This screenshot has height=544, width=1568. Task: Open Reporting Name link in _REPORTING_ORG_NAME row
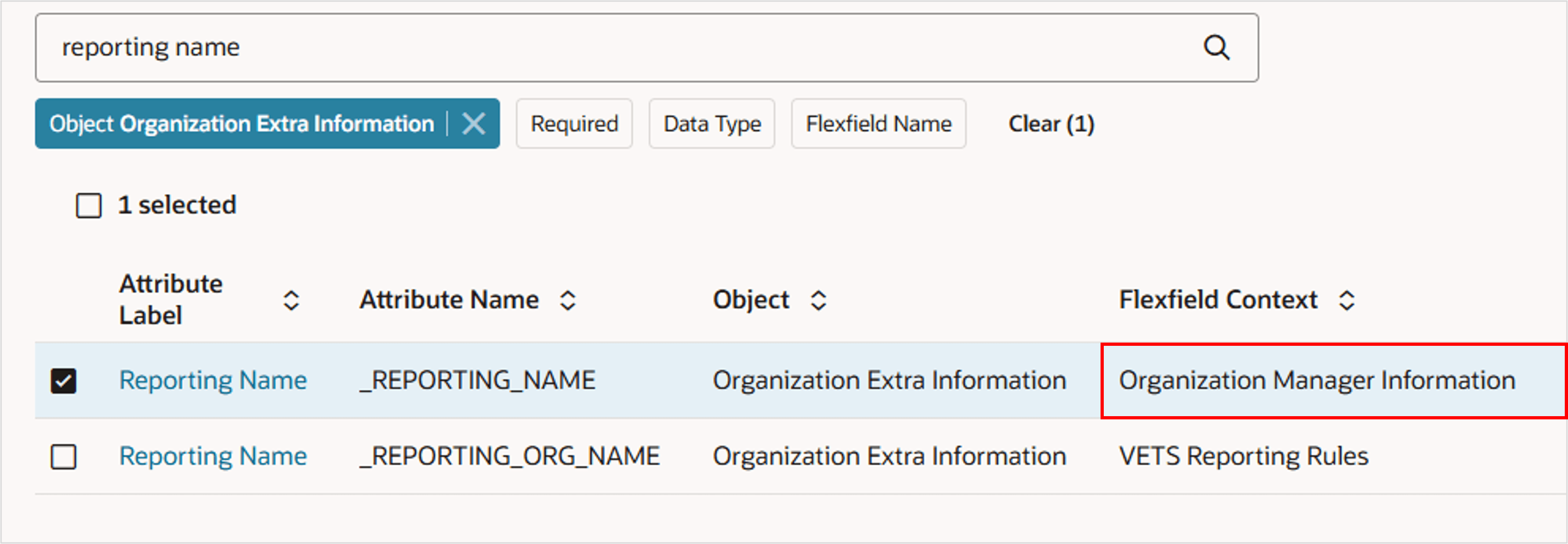[x=213, y=456]
